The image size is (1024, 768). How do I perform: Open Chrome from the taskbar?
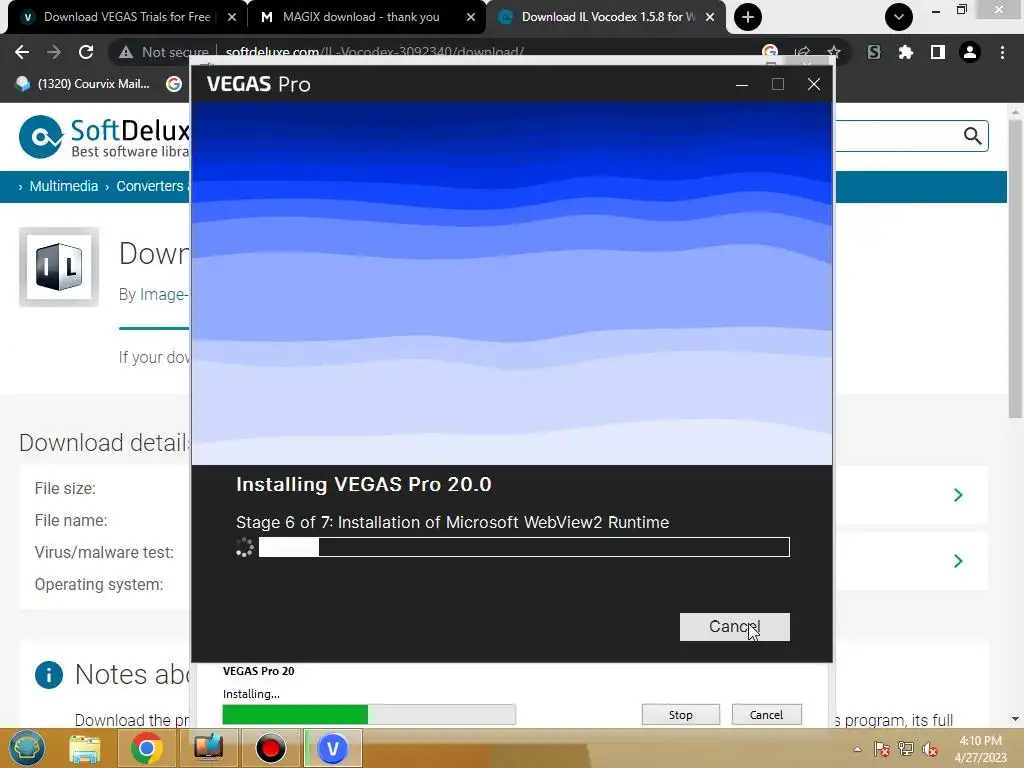pos(146,748)
